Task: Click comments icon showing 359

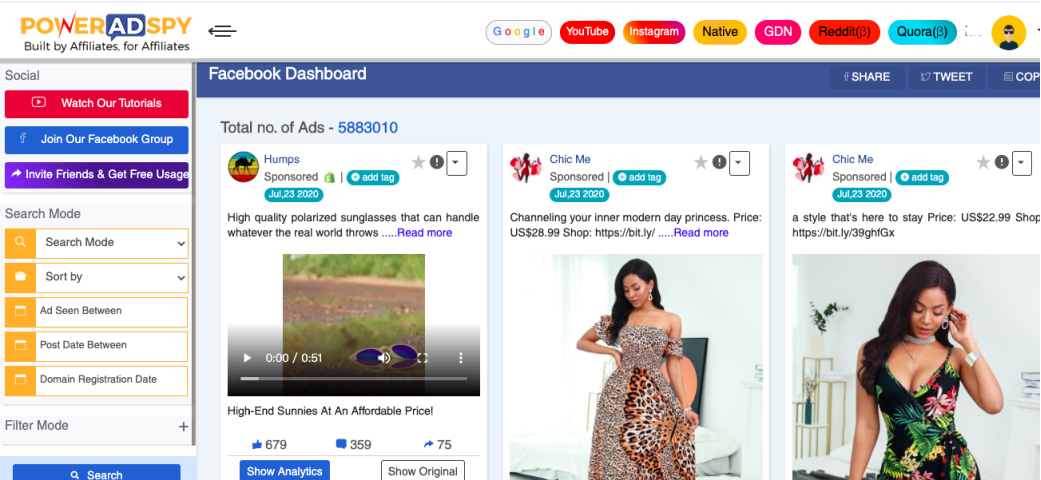Action: (x=341, y=444)
